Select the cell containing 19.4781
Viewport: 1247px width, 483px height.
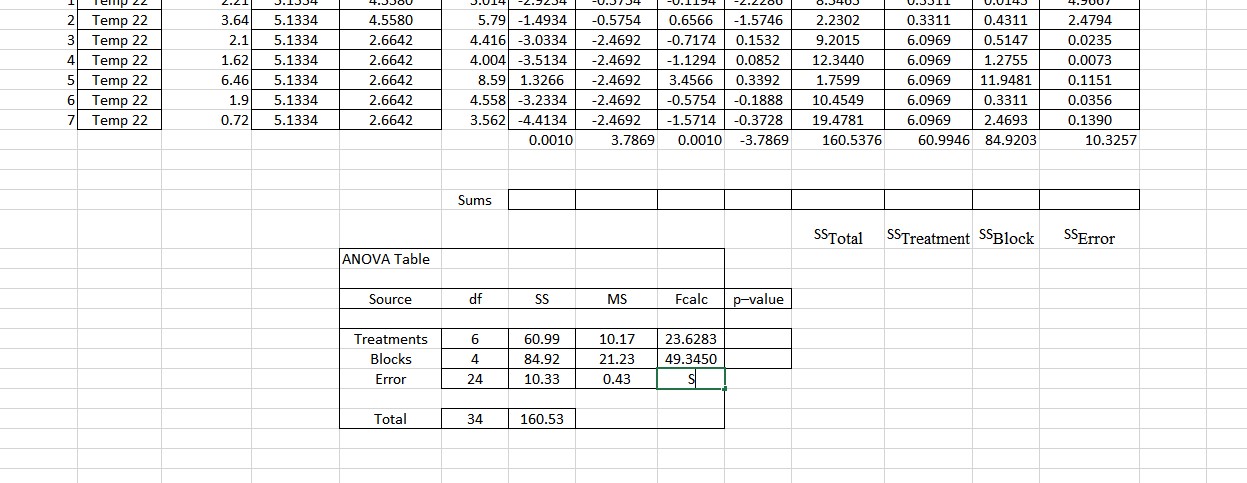coord(837,120)
